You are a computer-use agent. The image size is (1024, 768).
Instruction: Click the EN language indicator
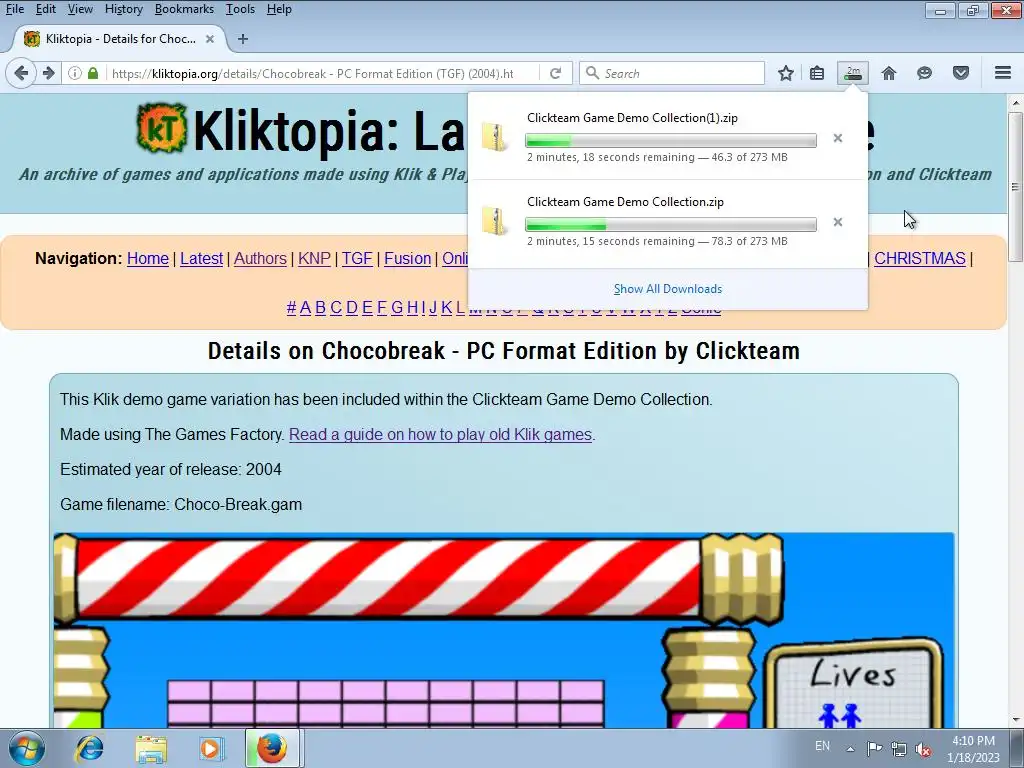coord(822,746)
